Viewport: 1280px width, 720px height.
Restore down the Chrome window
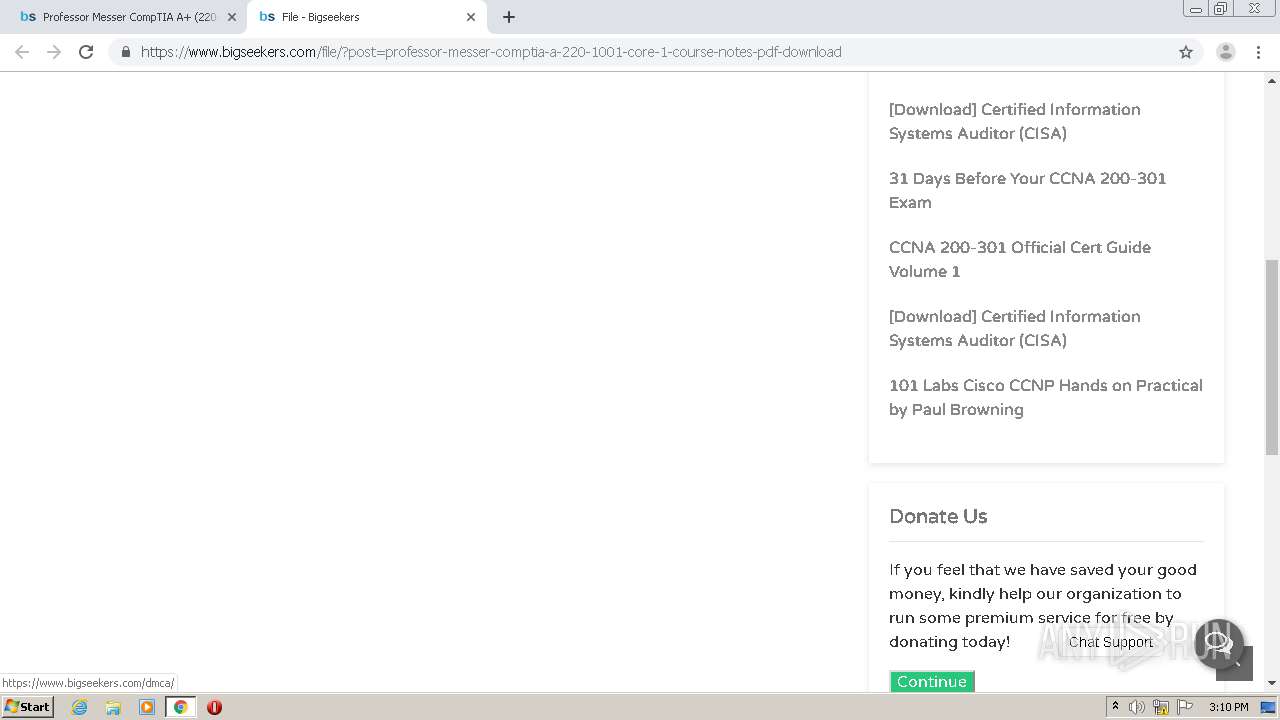[1221, 9]
